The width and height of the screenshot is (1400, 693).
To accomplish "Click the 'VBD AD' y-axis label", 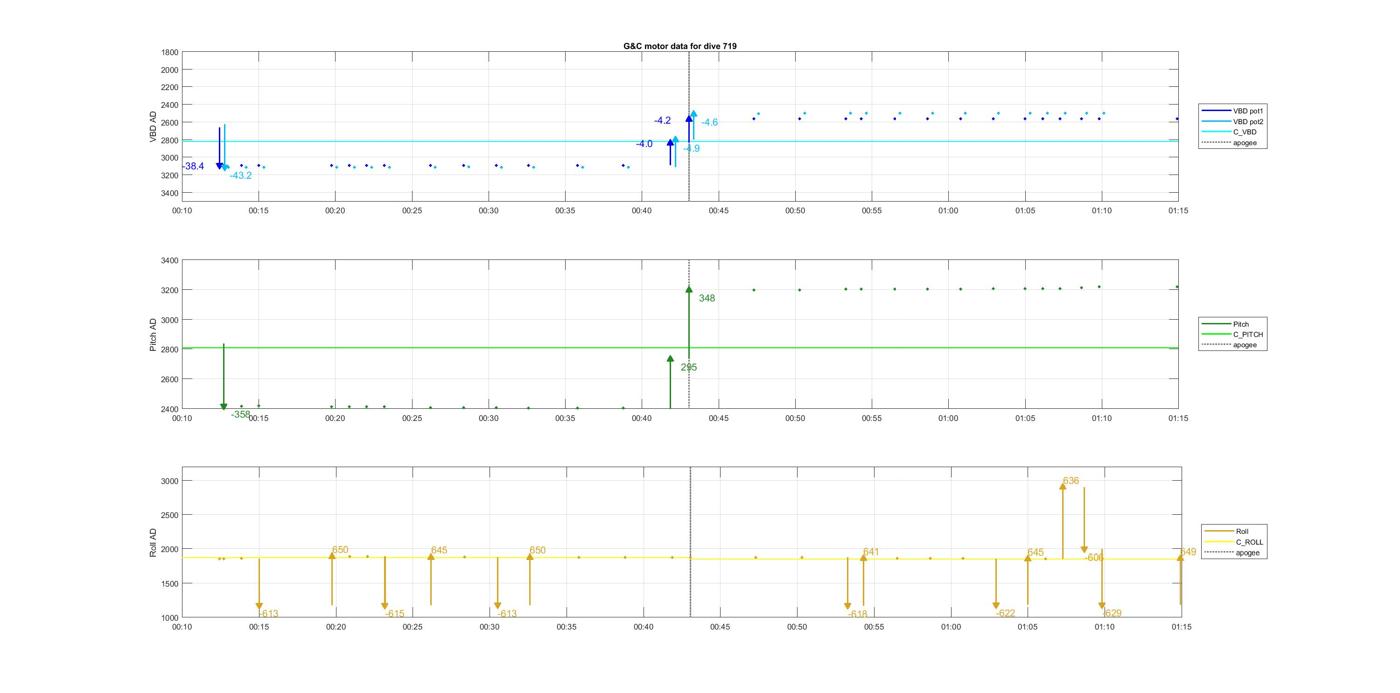I will (x=153, y=126).
